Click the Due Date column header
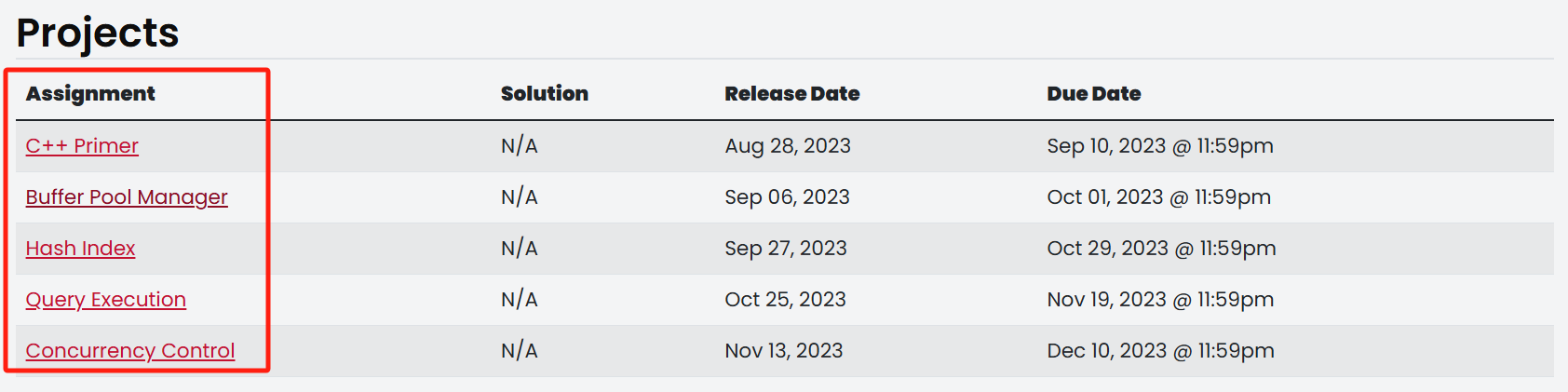 (1094, 94)
